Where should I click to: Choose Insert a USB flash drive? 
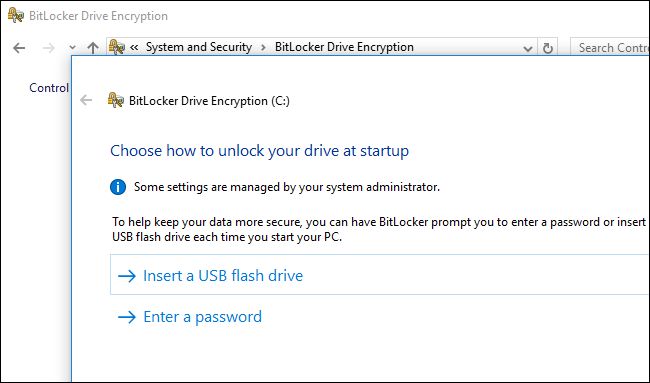click(380, 275)
